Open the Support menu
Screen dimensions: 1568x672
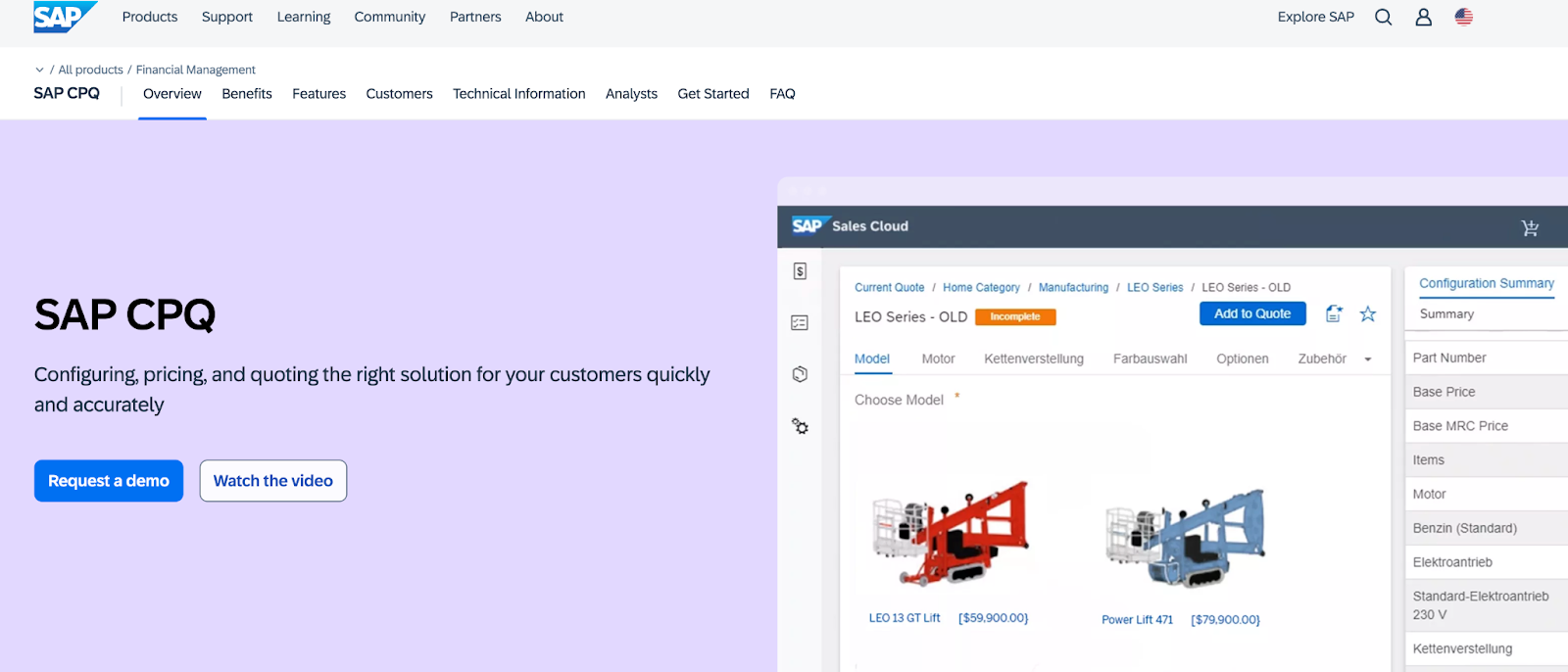(x=227, y=17)
